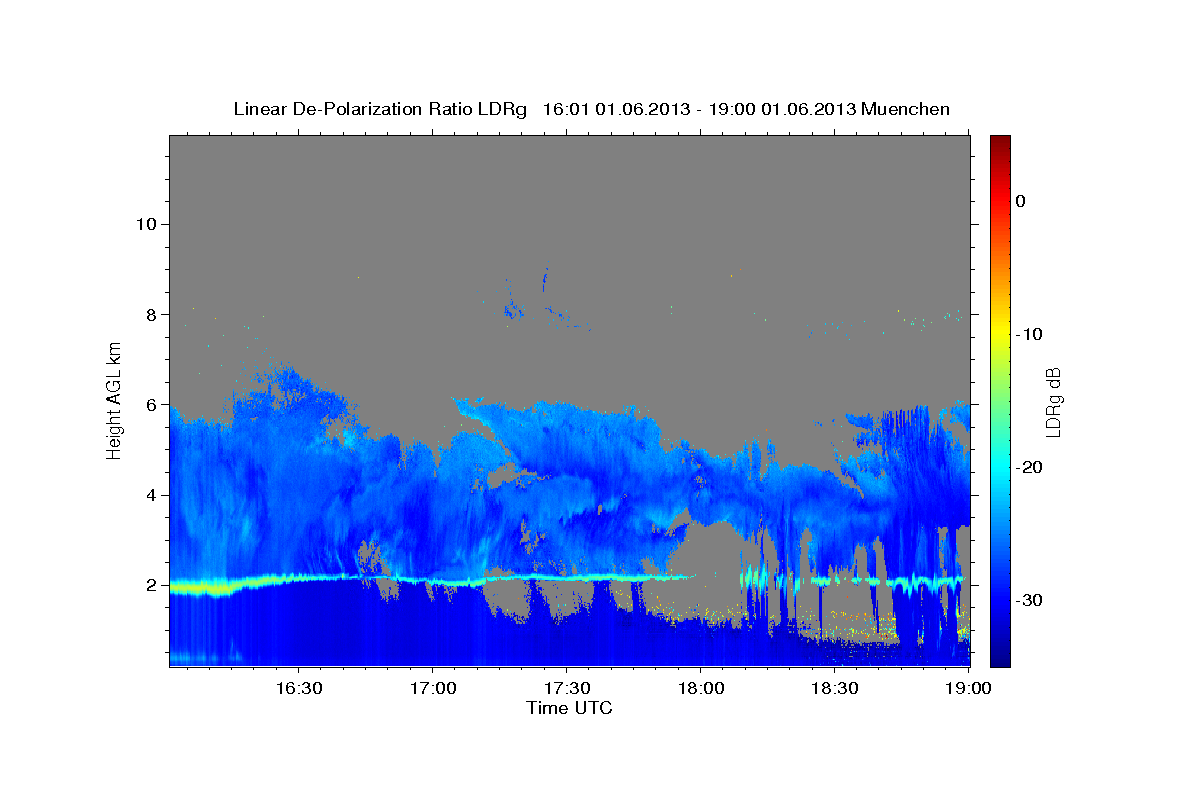
Task: Click the 'LDRg dB' colorbar label
Action: [x=1053, y=401]
